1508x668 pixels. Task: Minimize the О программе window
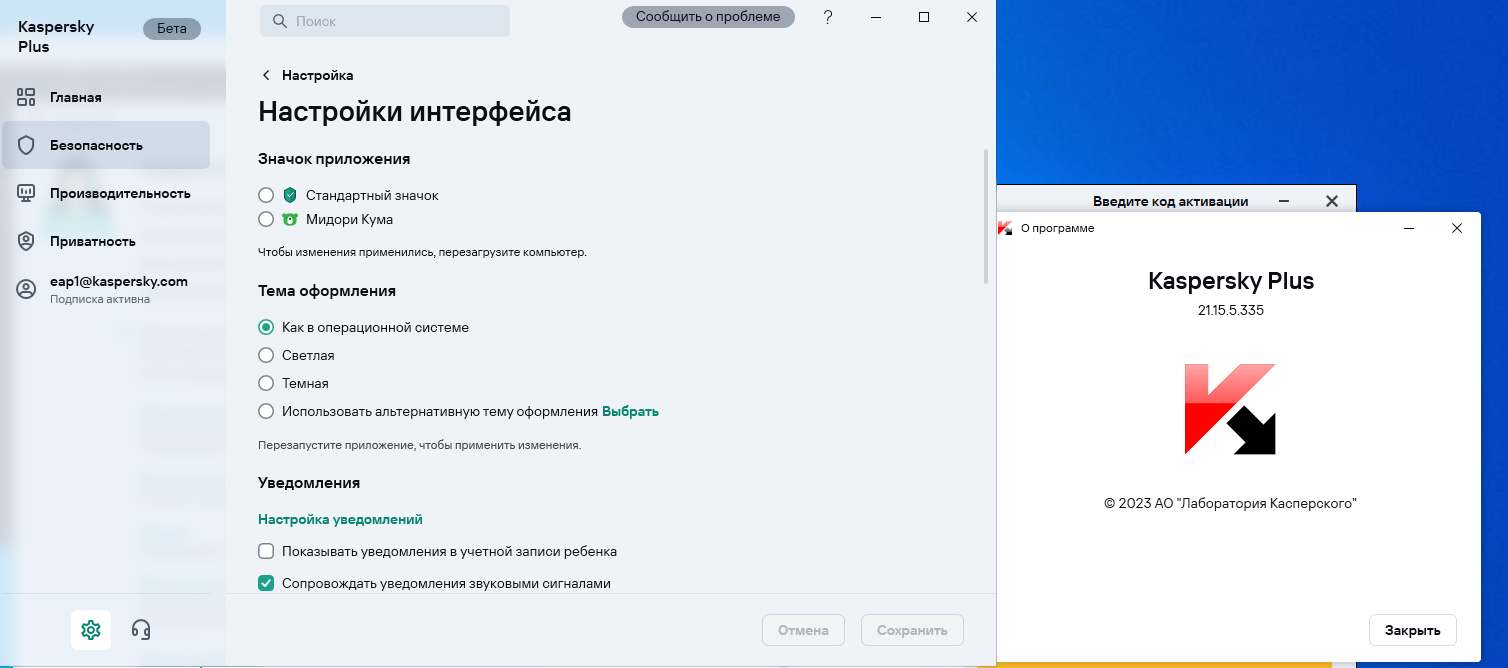click(1409, 228)
